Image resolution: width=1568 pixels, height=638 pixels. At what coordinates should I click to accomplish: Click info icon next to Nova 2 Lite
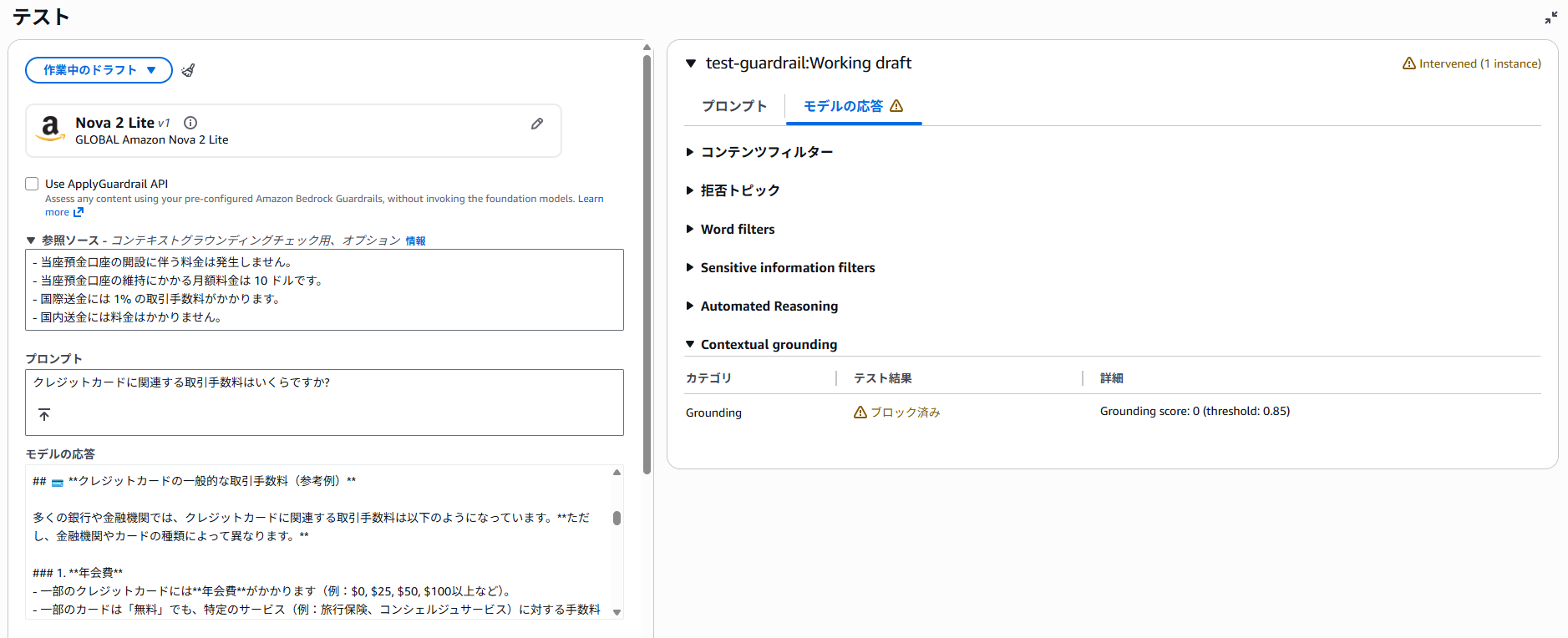pyautogui.click(x=190, y=122)
